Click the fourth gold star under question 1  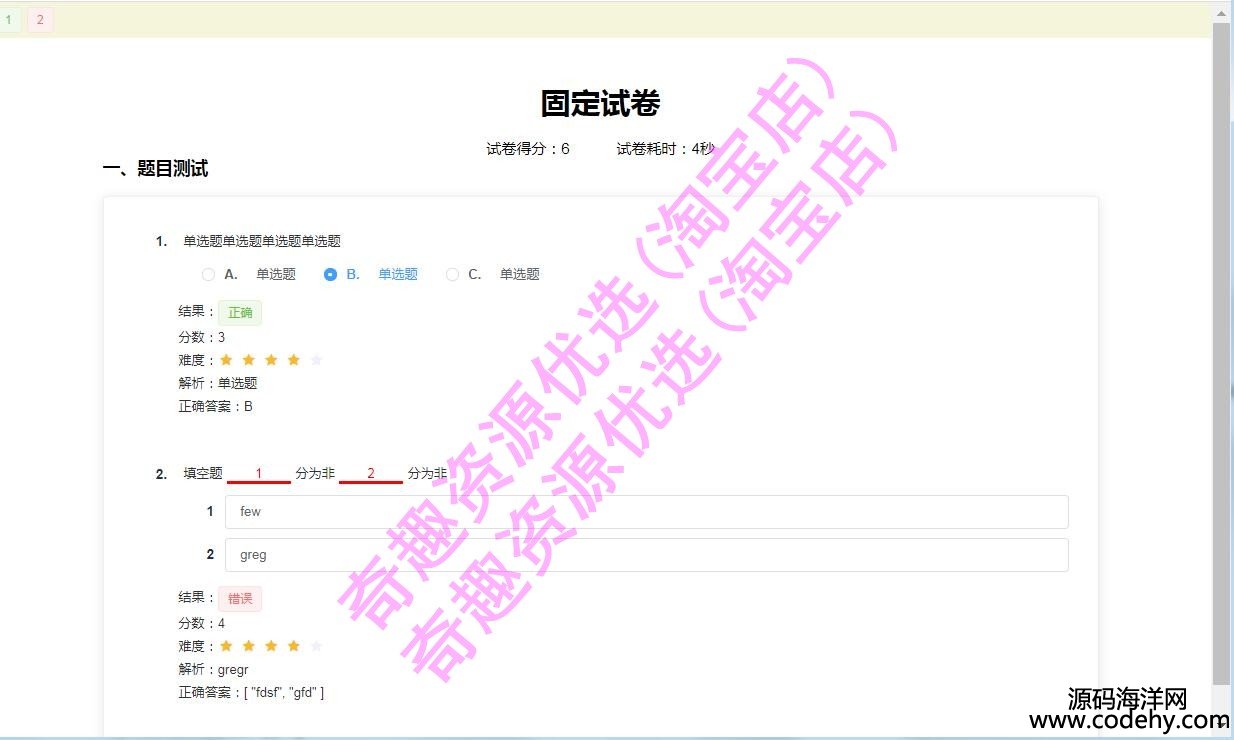coord(294,360)
